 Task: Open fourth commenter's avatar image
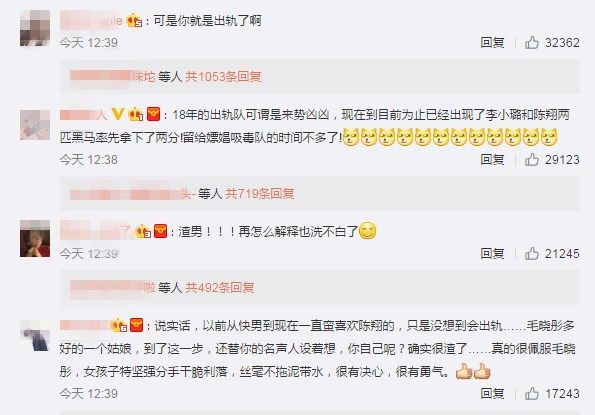point(35,335)
